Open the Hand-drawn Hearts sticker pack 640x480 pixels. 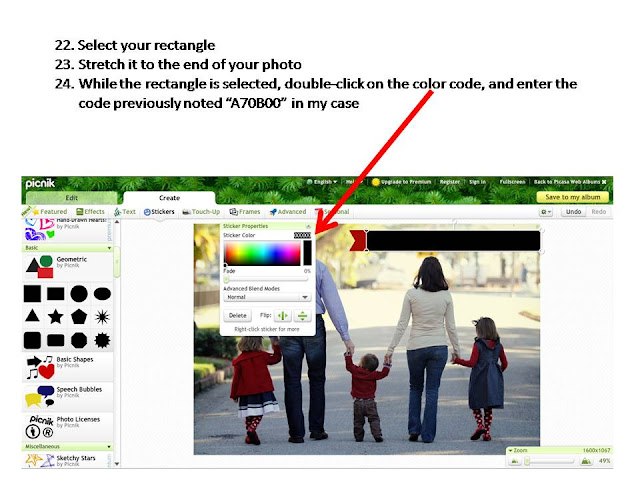[x=65, y=230]
